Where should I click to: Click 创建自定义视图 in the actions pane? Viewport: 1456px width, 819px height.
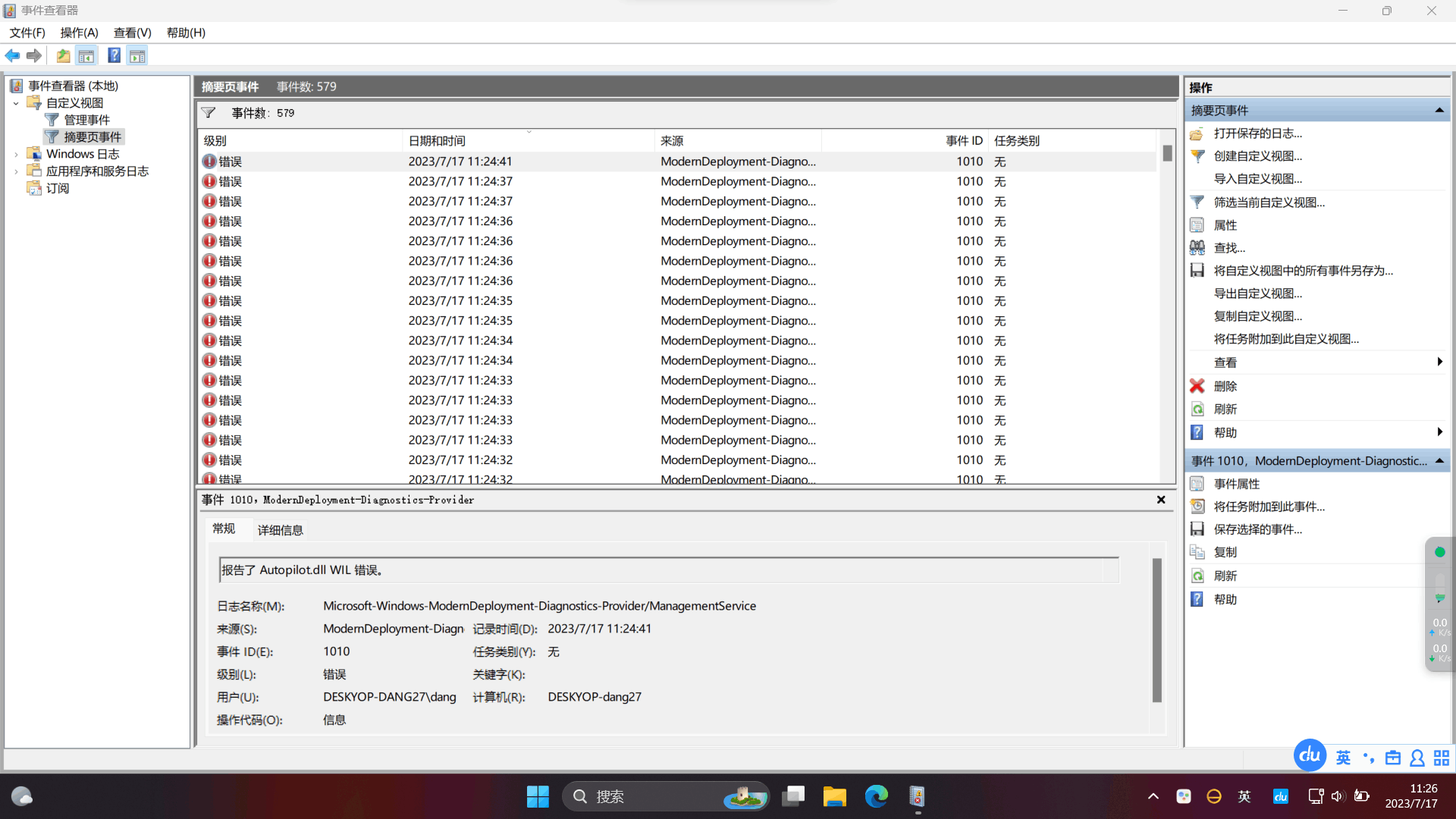1257,156
